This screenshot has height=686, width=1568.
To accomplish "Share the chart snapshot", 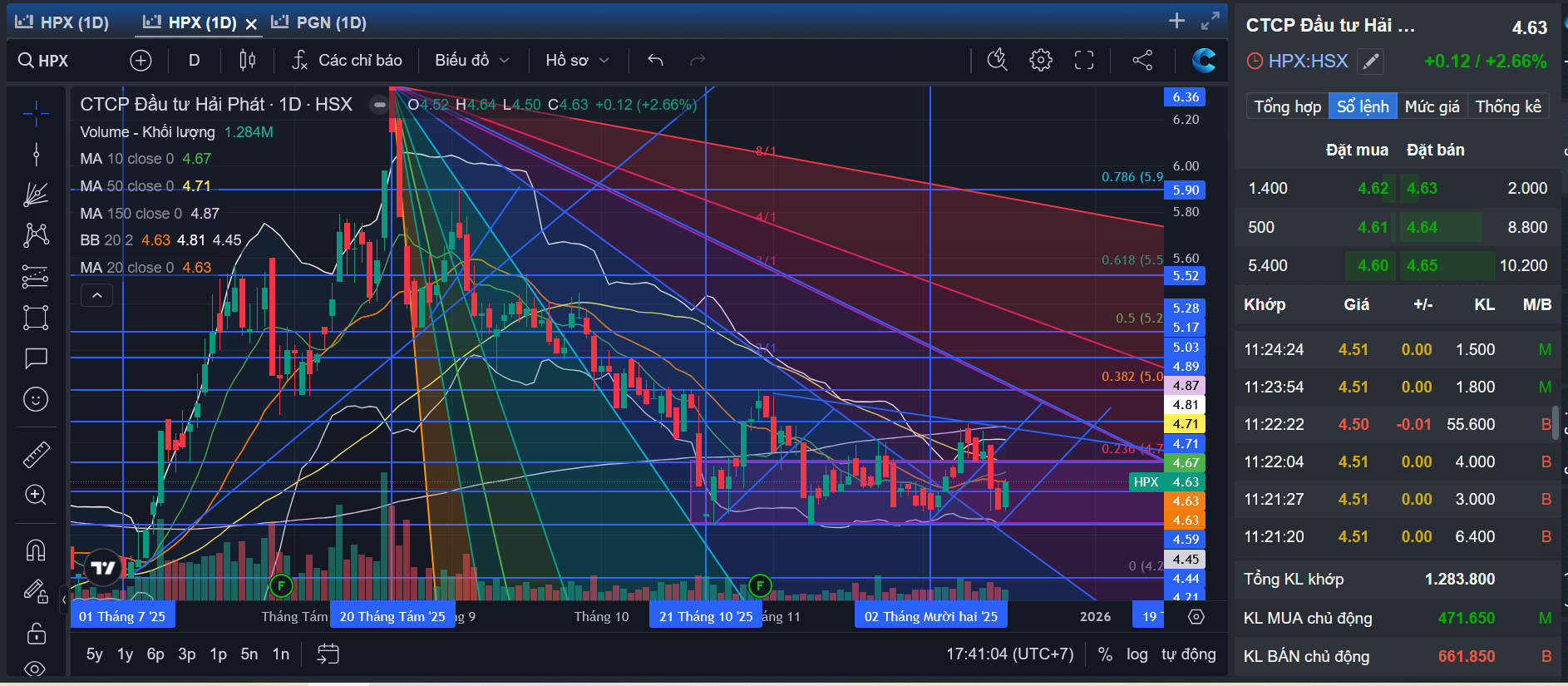I will [x=1142, y=60].
